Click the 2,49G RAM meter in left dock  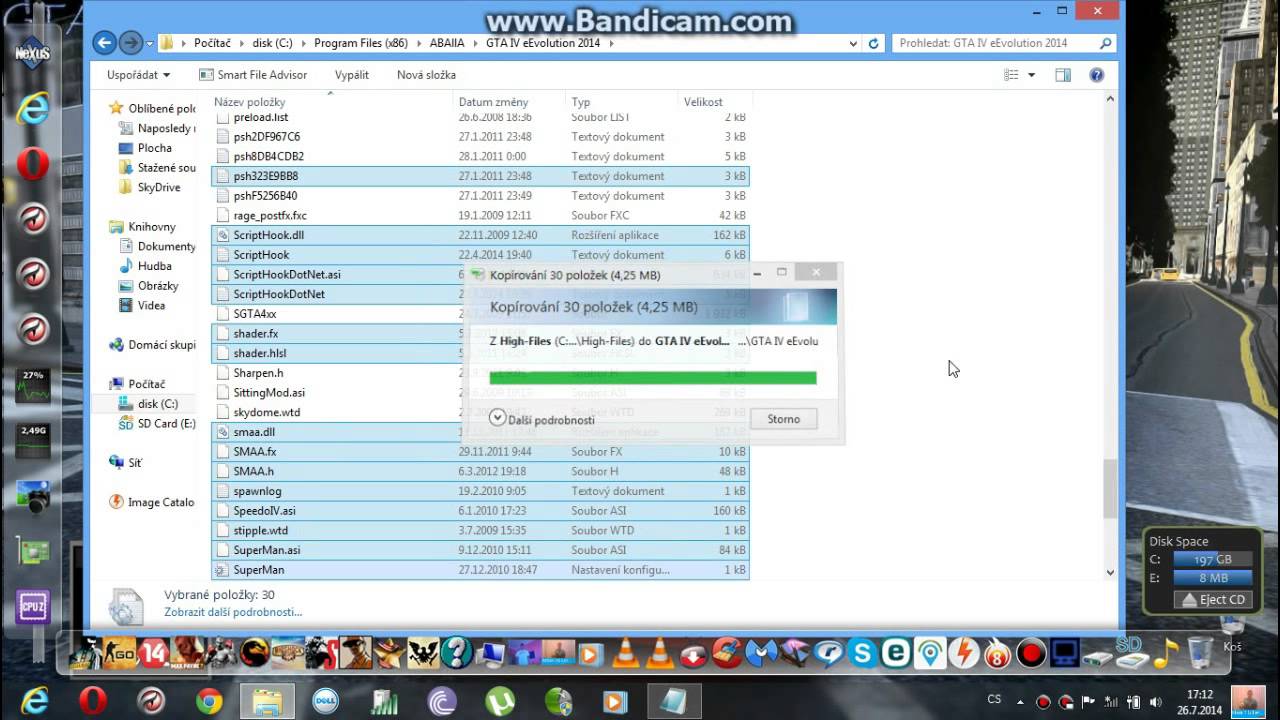point(33,440)
